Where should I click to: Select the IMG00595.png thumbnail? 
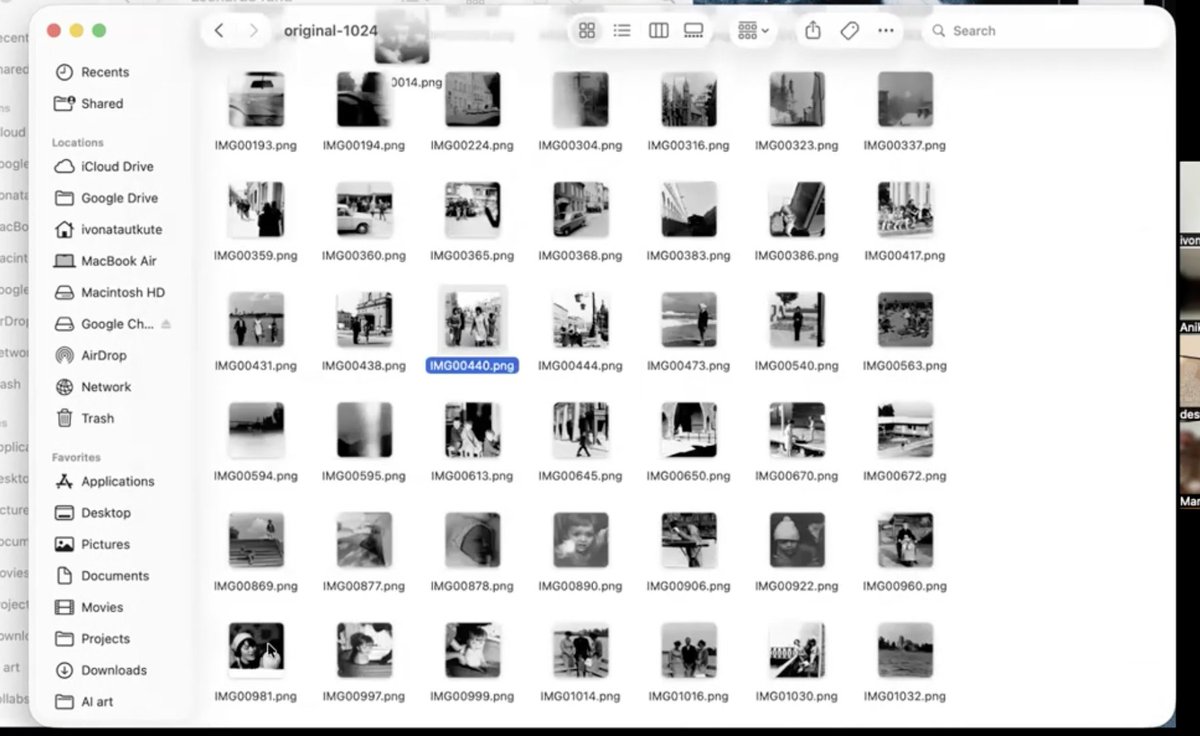click(364, 430)
